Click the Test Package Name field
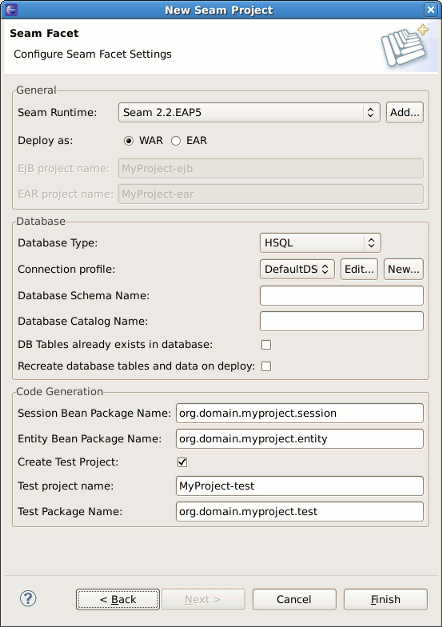 tap(300, 511)
